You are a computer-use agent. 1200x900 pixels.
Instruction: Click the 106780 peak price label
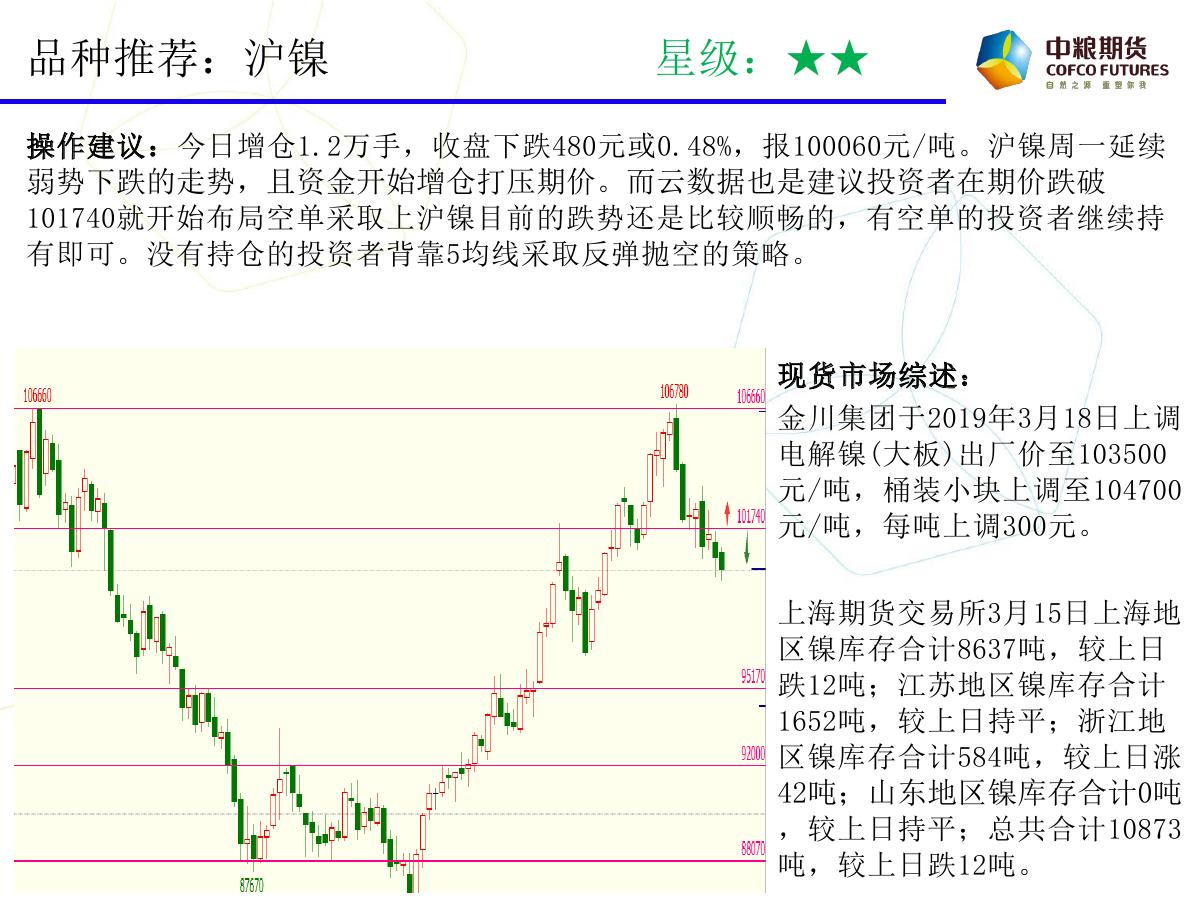(674, 391)
